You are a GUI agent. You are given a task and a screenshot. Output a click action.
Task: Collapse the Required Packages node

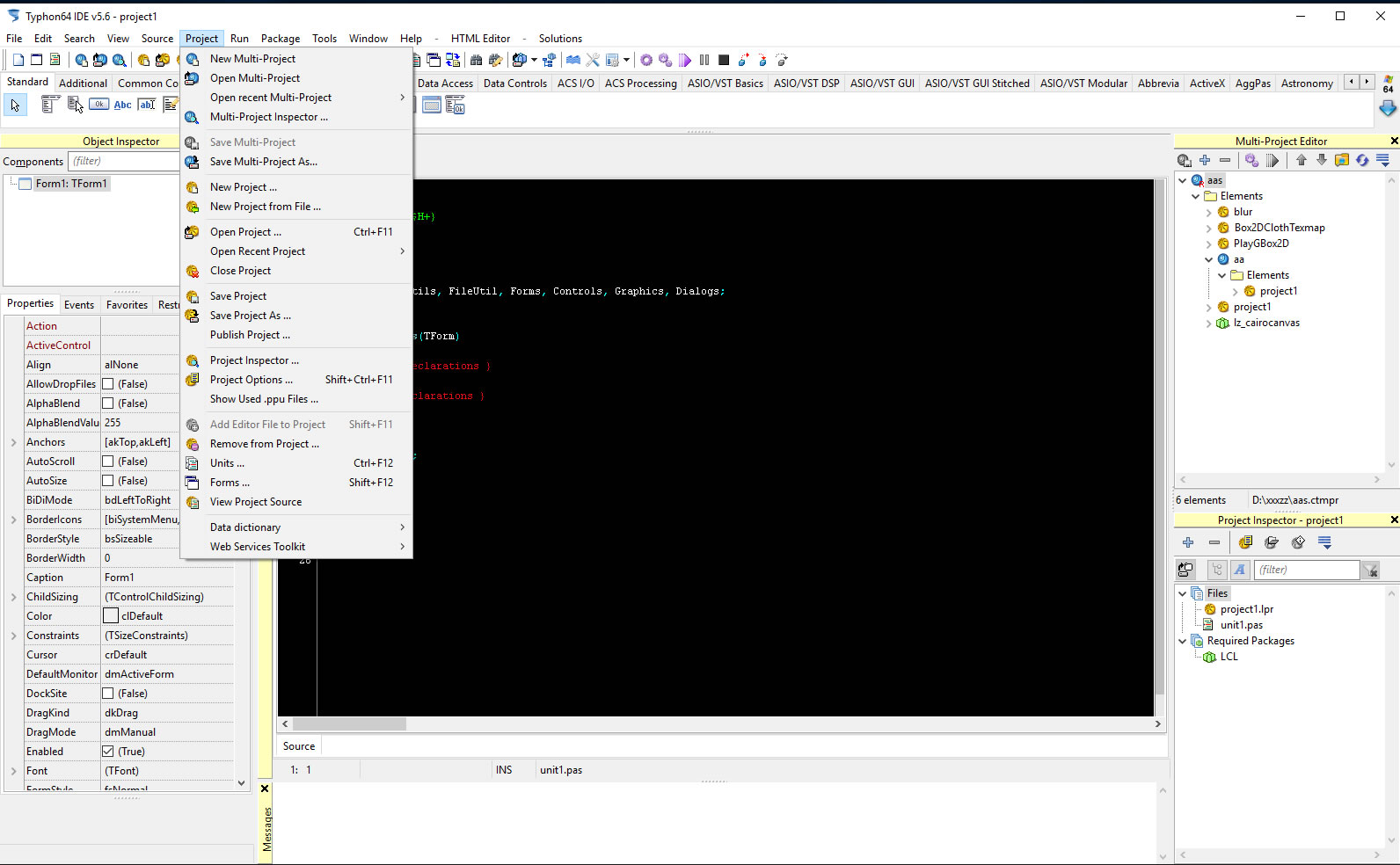(x=1183, y=641)
